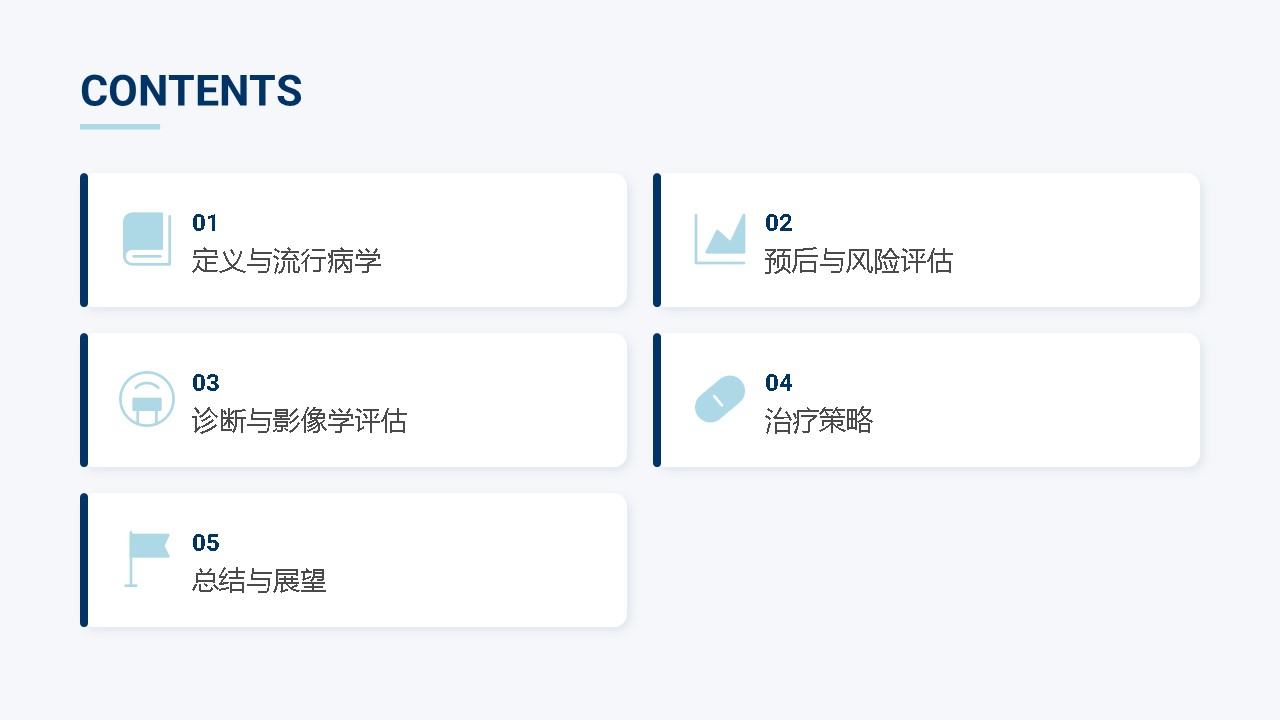Click the dark blue accent bar on the 04 card

(x=657, y=400)
